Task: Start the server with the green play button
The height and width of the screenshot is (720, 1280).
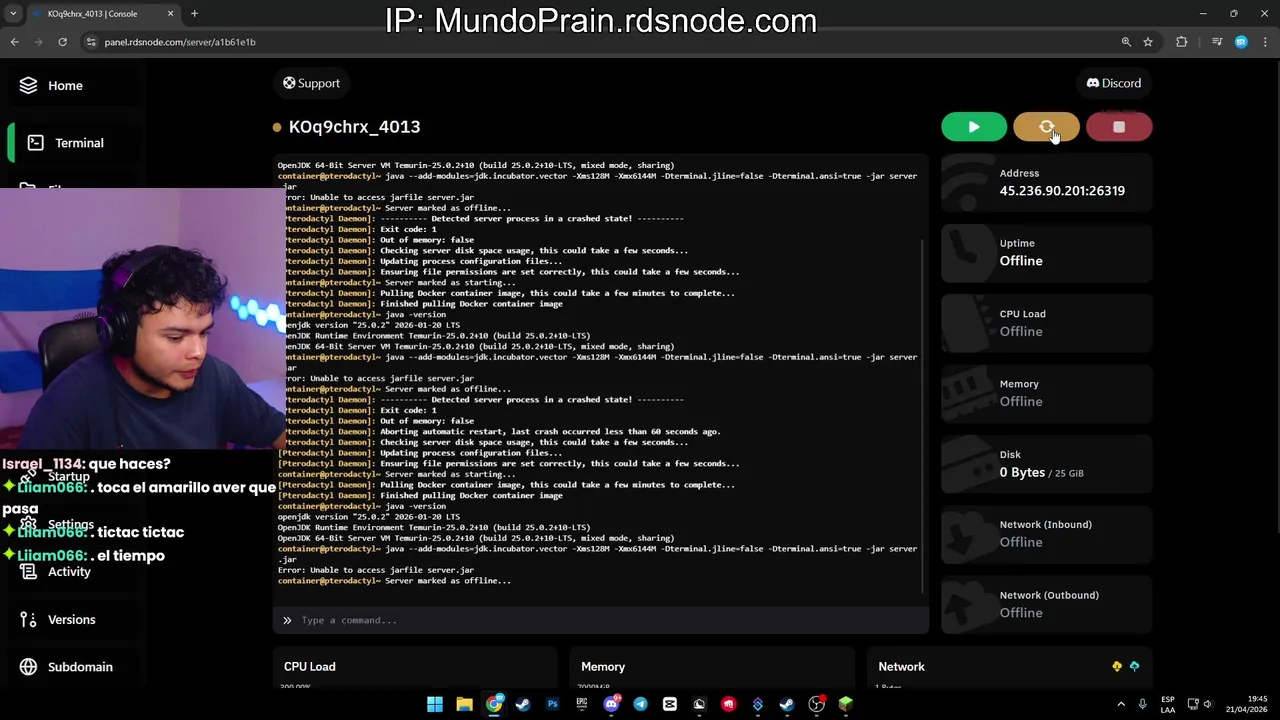Action: (x=974, y=127)
